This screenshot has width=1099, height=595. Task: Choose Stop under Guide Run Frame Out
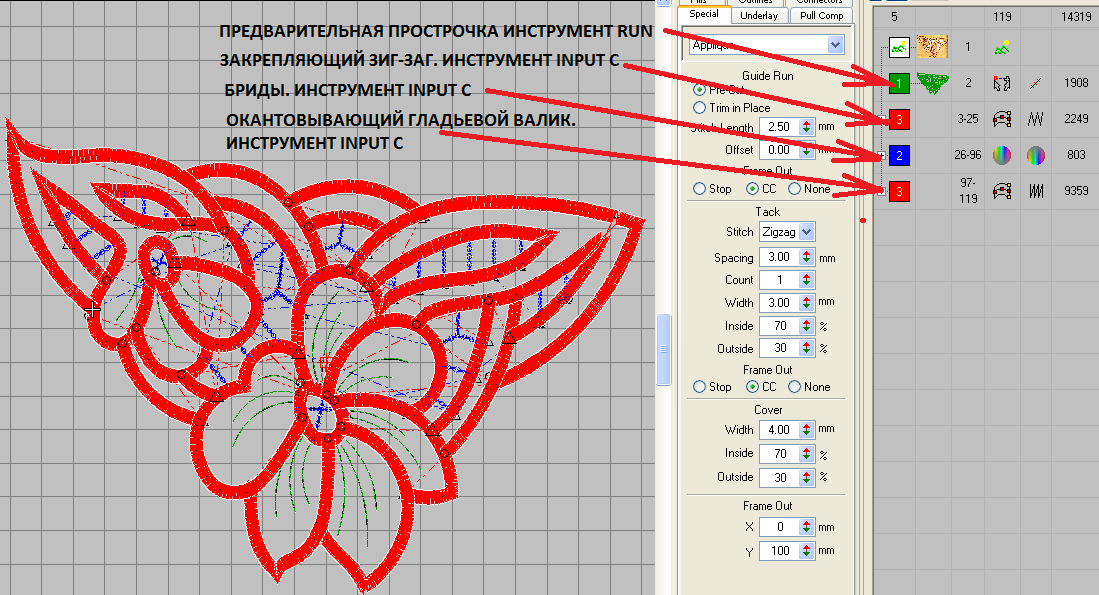pos(700,188)
